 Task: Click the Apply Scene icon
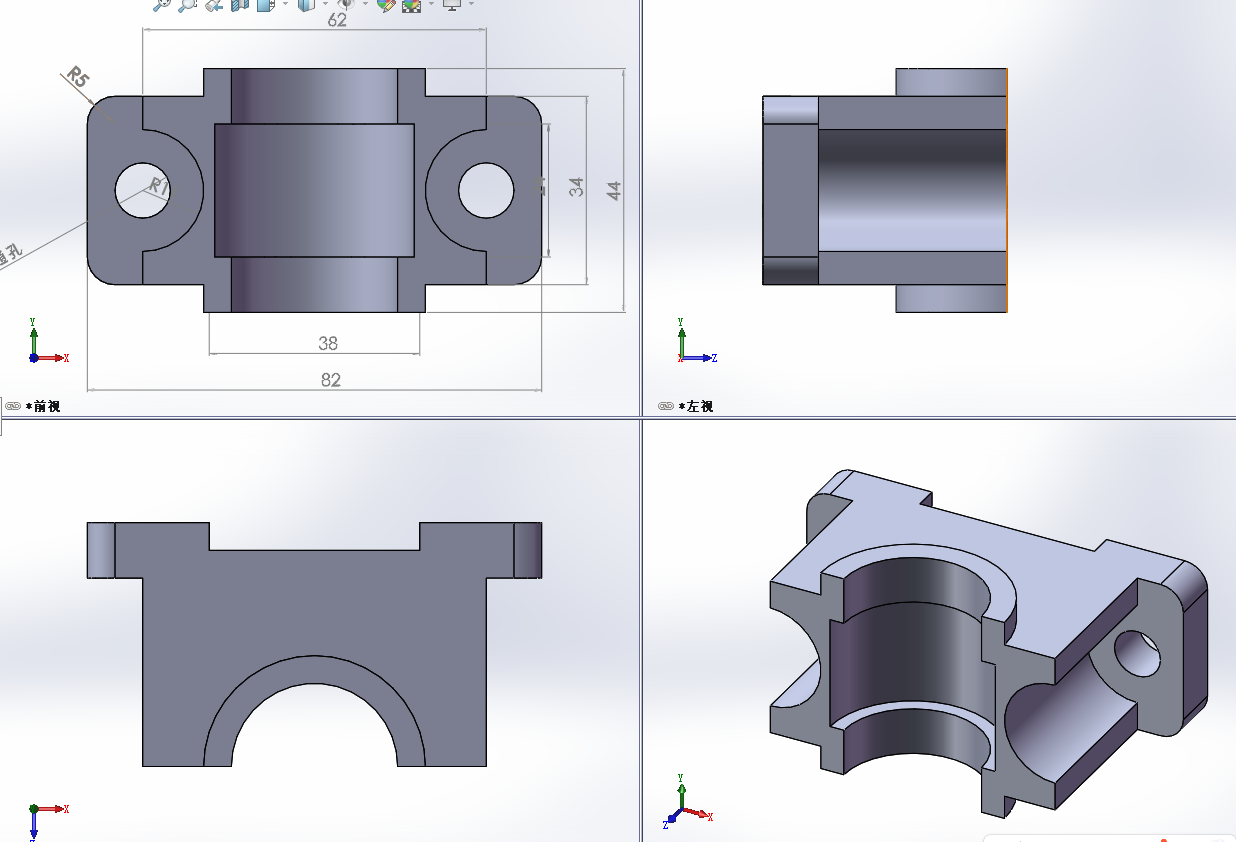[x=411, y=5]
